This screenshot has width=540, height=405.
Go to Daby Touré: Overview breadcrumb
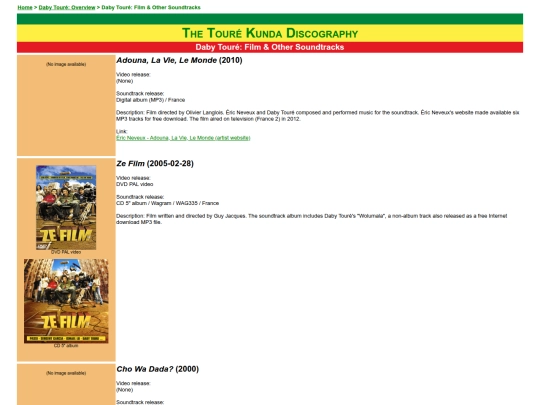click(x=67, y=7)
